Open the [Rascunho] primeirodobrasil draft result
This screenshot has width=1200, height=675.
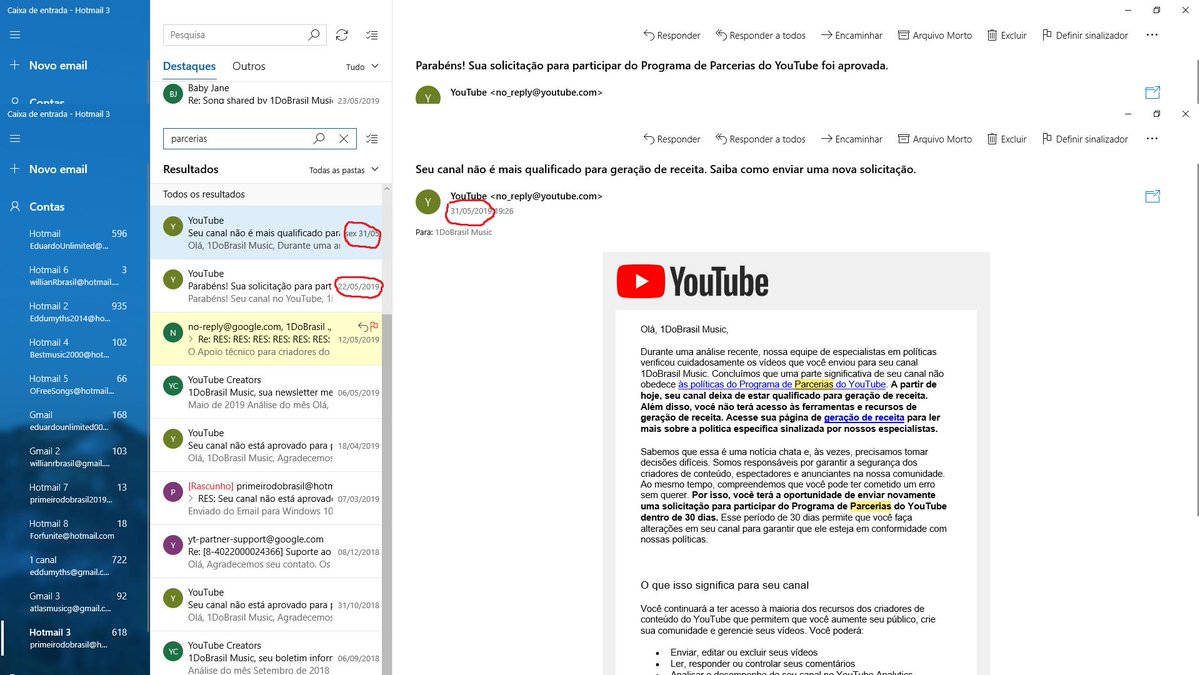[266, 498]
